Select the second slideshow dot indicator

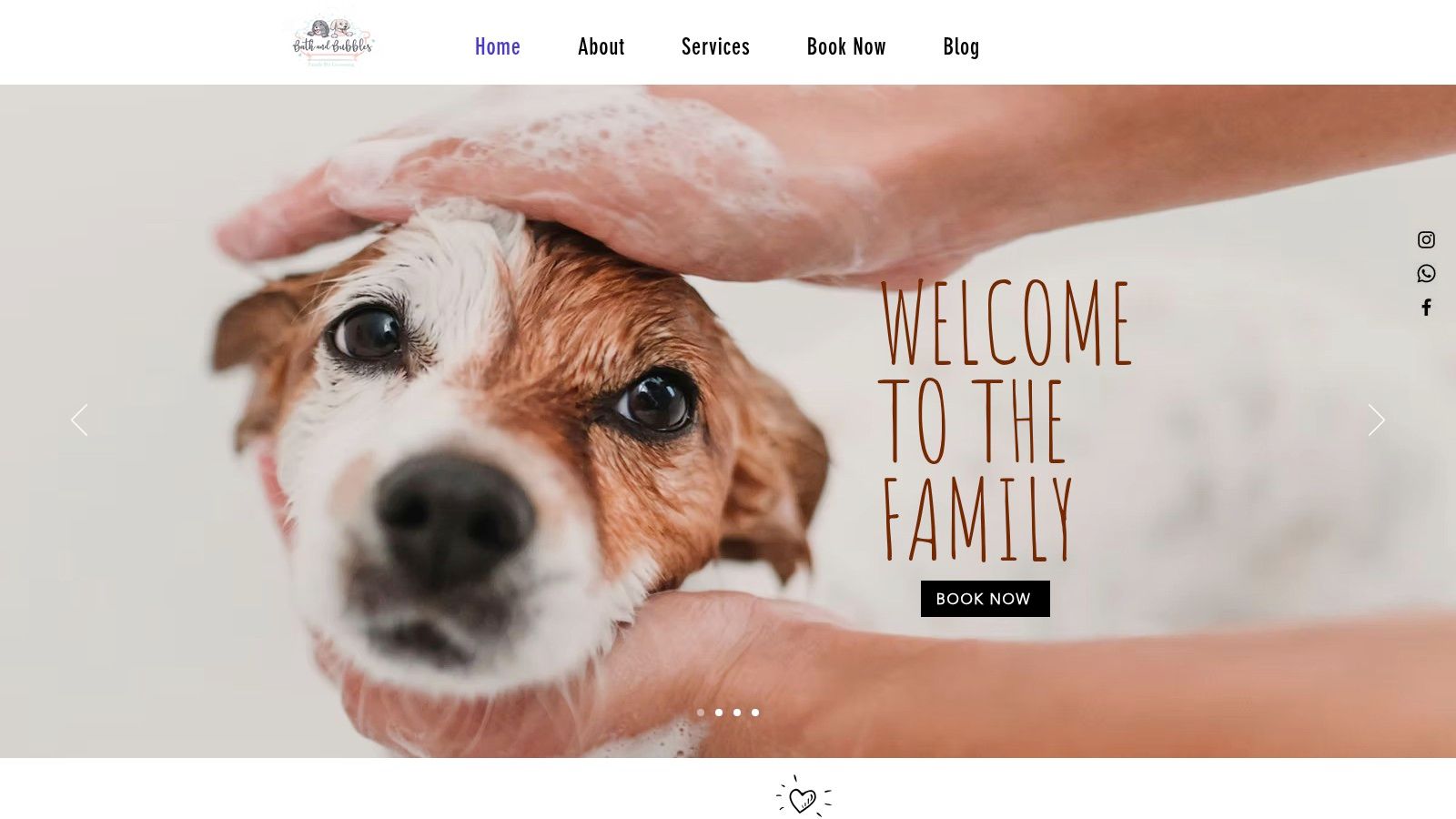pos(719,713)
